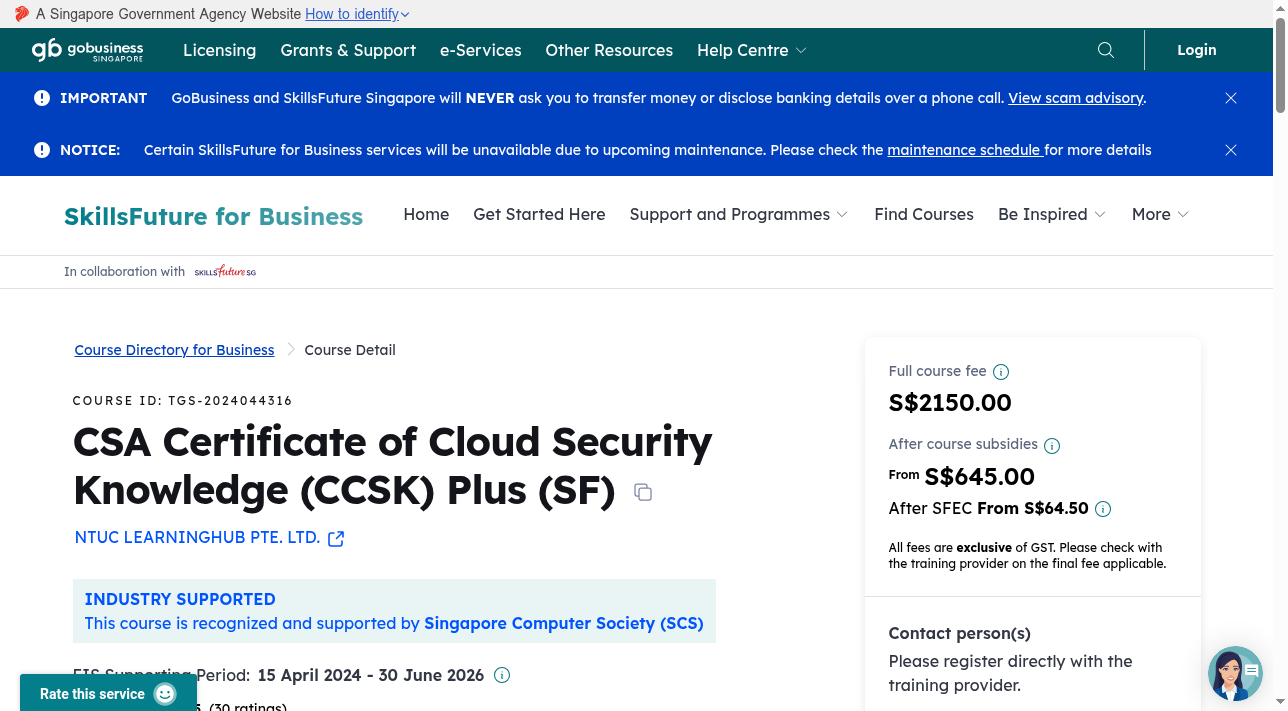Click the INDUSTRY SUPPORTED heading
Screen dimensions: 1288x711
tap(180, 599)
